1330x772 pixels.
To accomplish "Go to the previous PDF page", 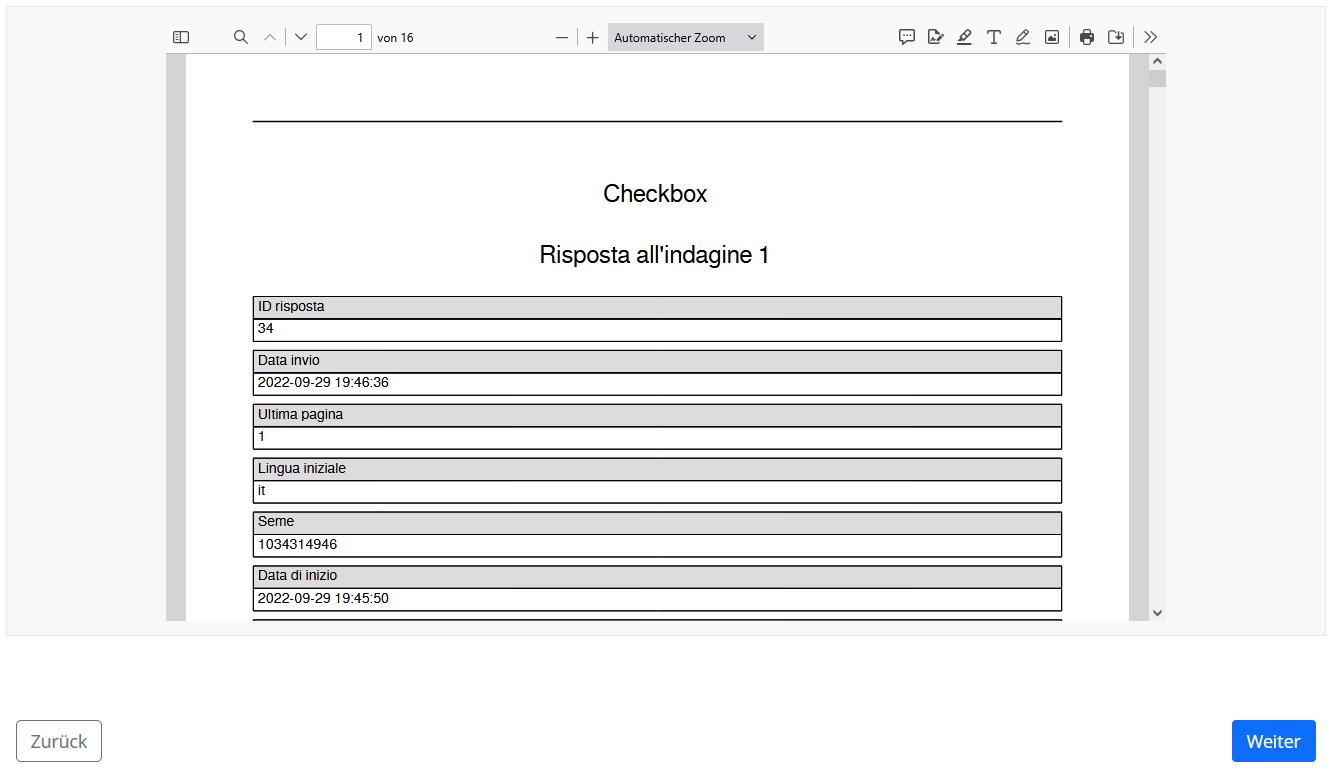I will point(269,37).
